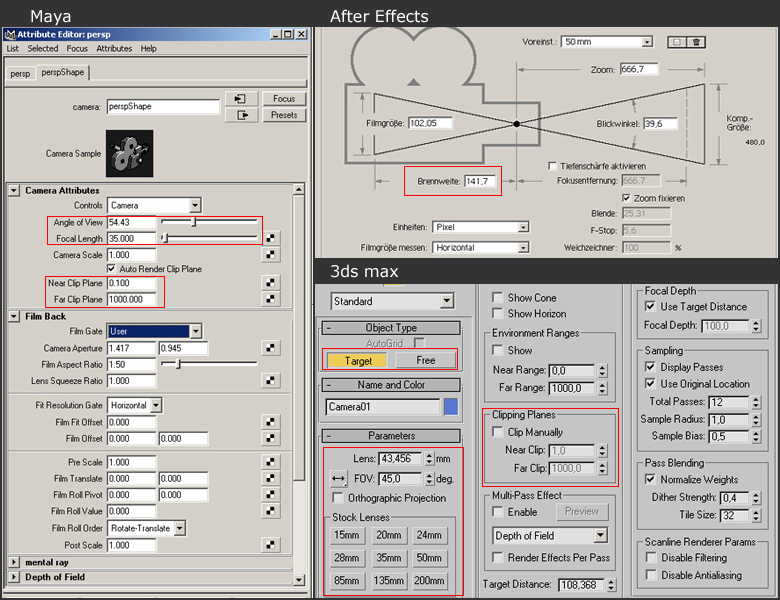The image size is (780, 600).
Task: Click map button next to Film Fit Offset
Action: click(x=271, y=422)
